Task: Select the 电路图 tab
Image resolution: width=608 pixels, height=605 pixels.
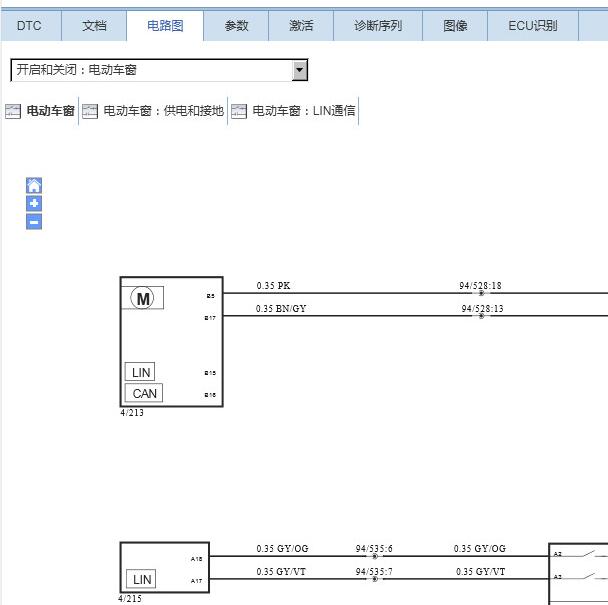Action: click(x=165, y=26)
